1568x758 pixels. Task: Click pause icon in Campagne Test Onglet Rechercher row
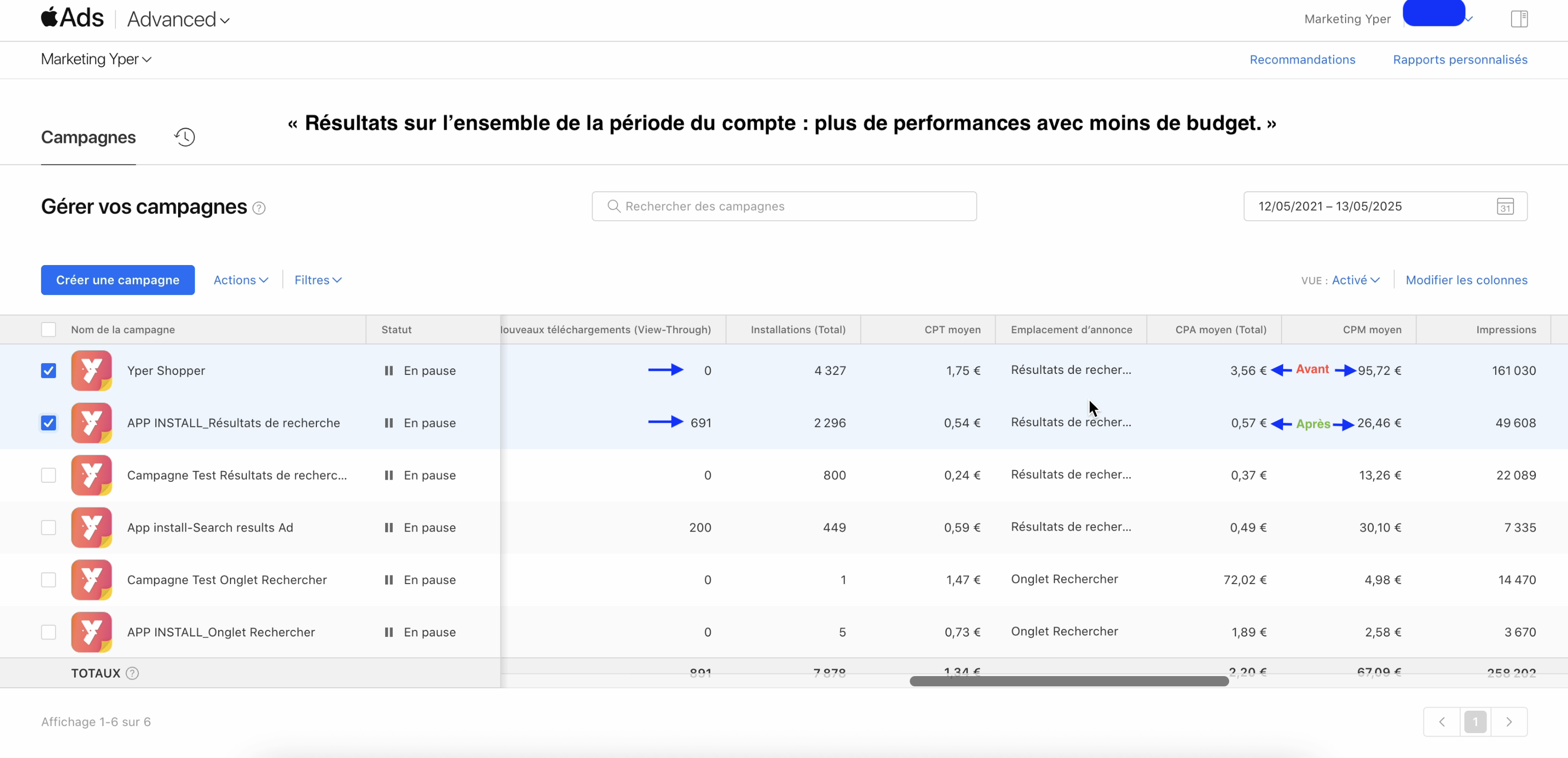pyautogui.click(x=388, y=579)
